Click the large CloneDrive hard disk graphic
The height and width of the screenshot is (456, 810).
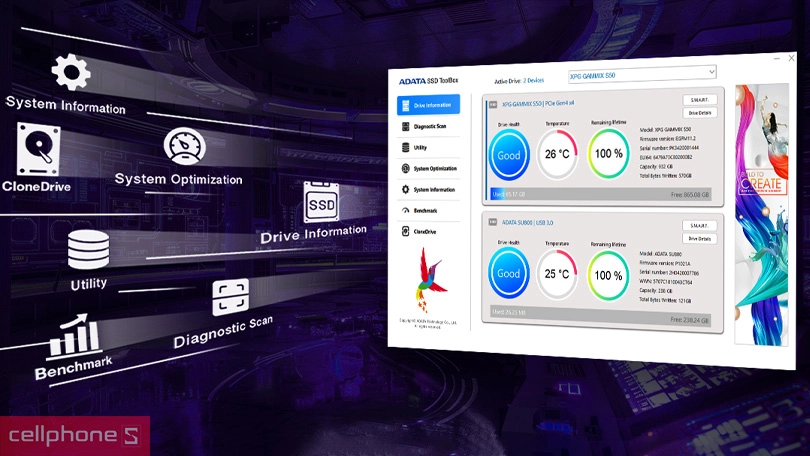click(x=38, y=149)
